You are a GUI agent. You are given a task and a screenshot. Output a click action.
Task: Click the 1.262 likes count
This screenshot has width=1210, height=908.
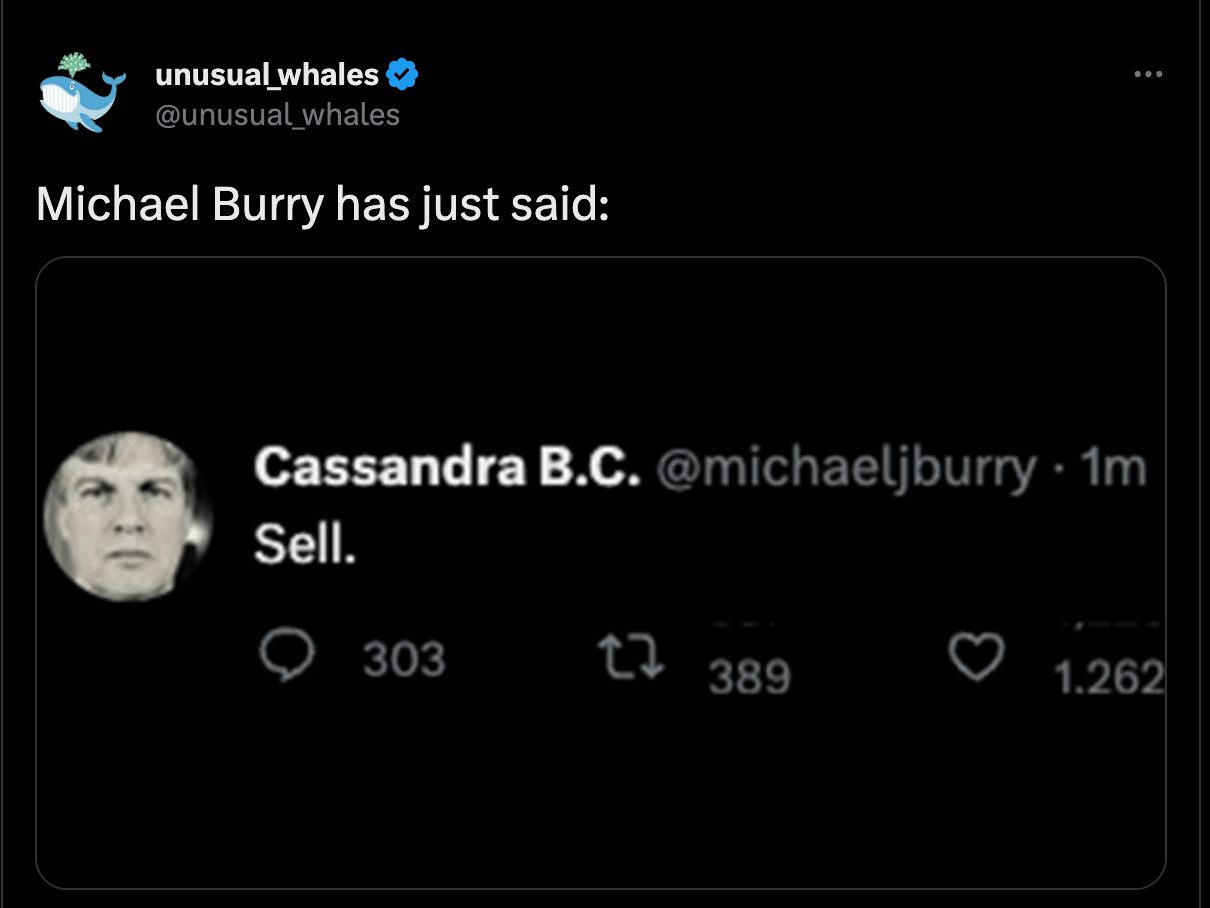point(1110,679)
